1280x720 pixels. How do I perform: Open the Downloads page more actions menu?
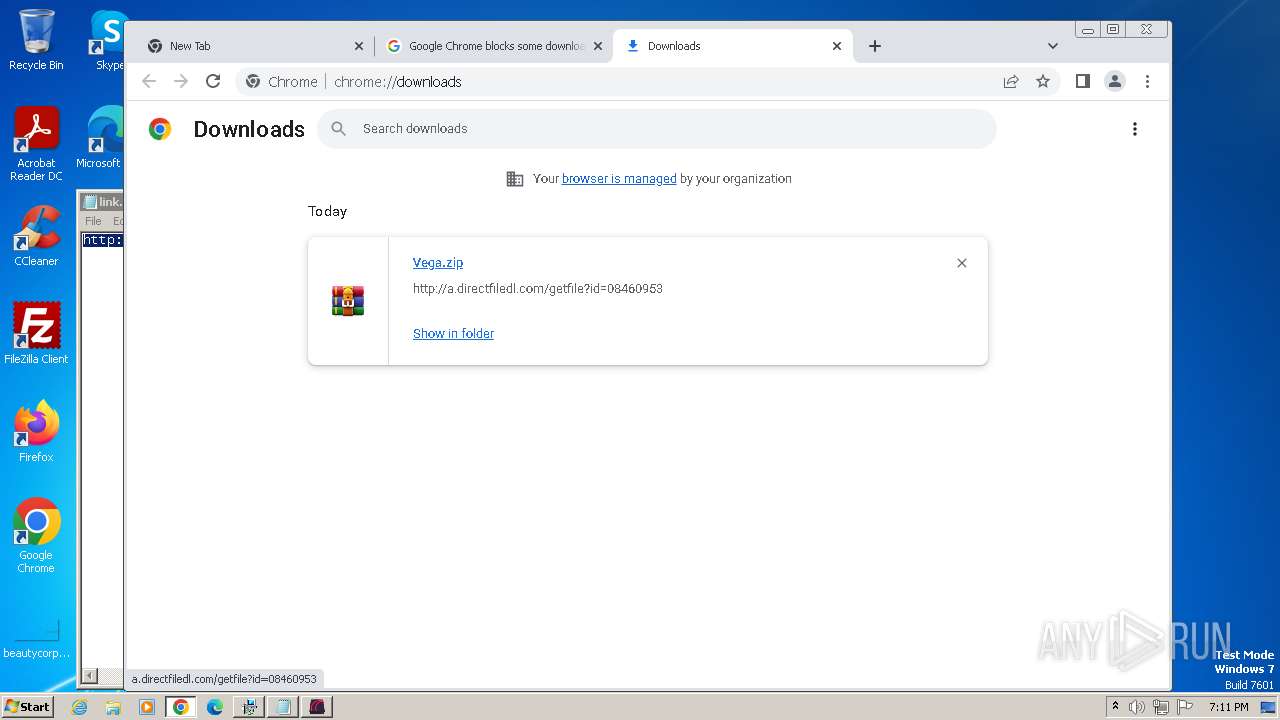[x=1134, y=129]
